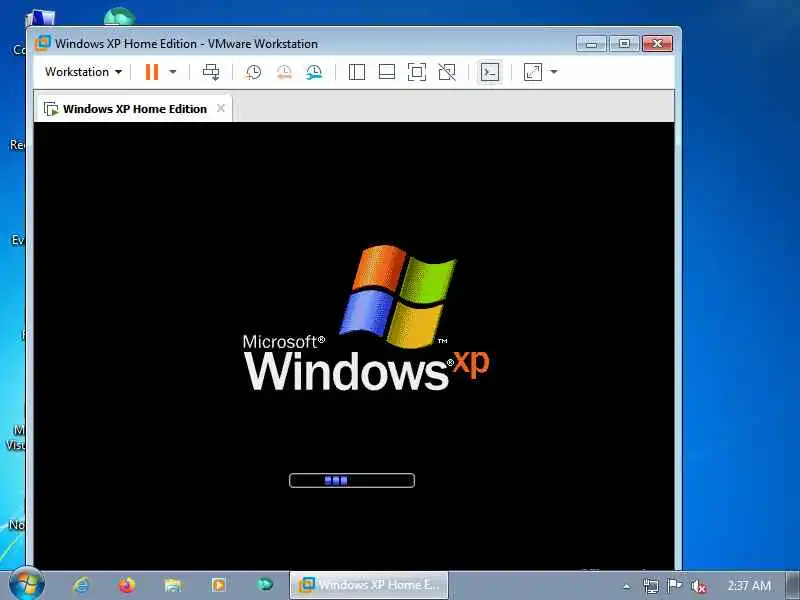The width and height of the screenshot is (800, 600).
Task: Open Action Center flag icon
Action: tap(674, 586)
